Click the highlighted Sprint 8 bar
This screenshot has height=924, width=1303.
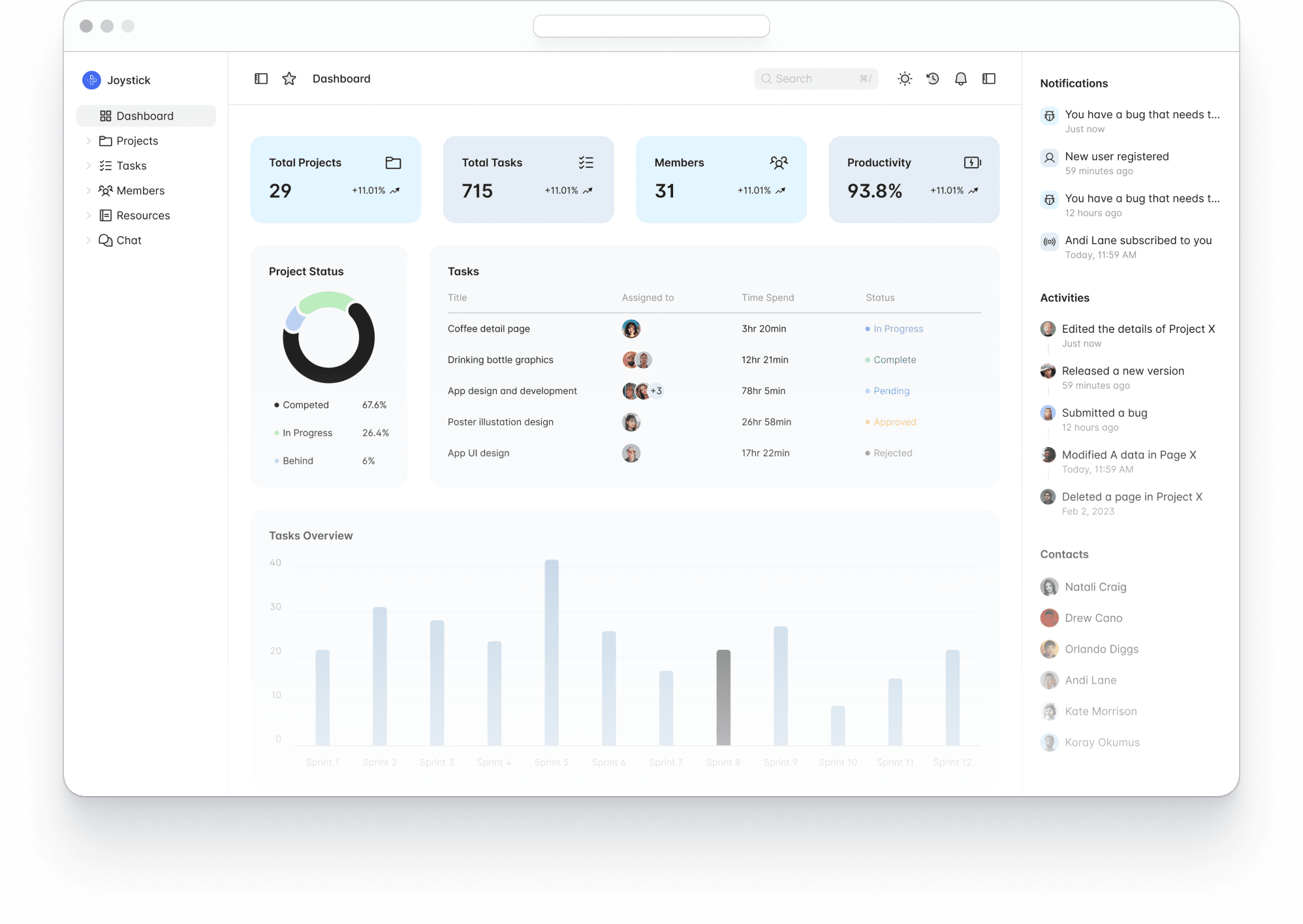723,697
